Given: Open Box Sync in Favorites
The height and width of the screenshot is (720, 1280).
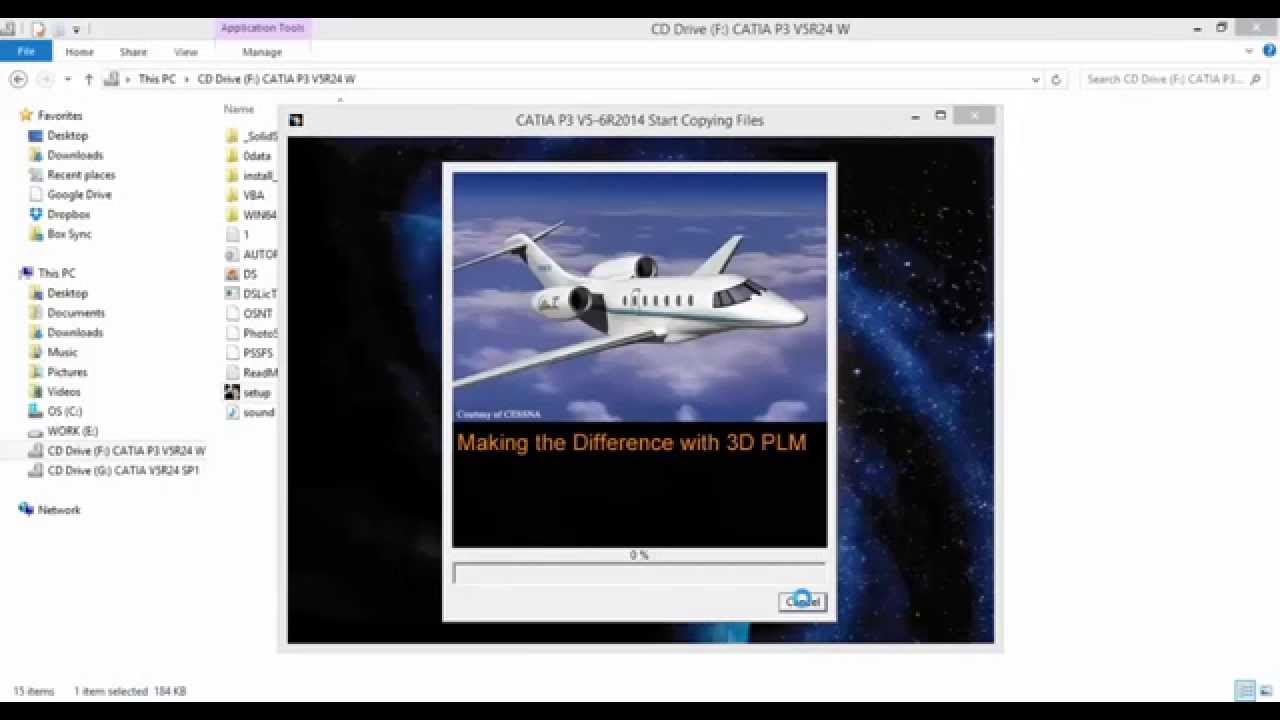Looking at the screenshot, I should (69, 234).
